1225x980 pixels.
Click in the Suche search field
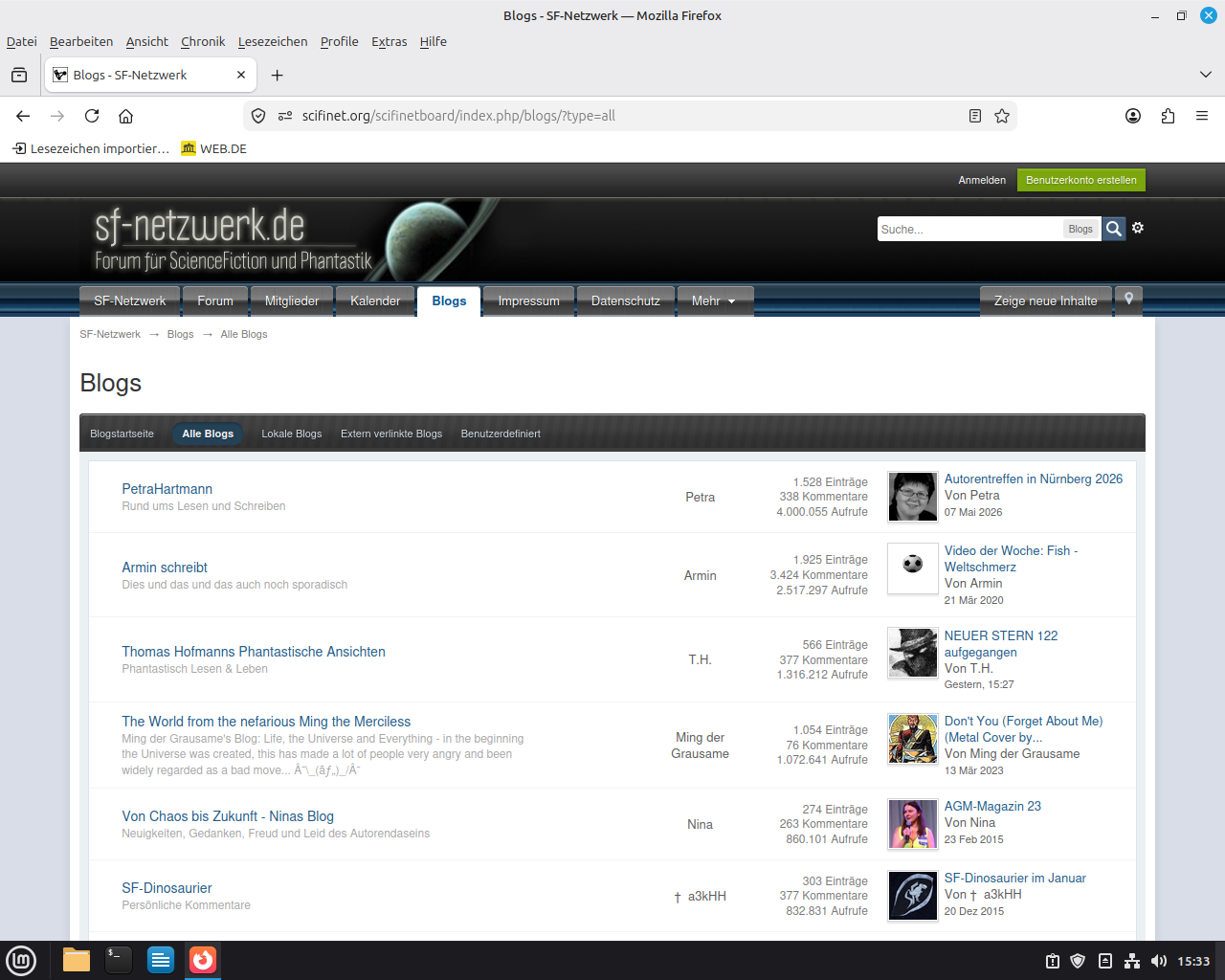click(969, 229)
